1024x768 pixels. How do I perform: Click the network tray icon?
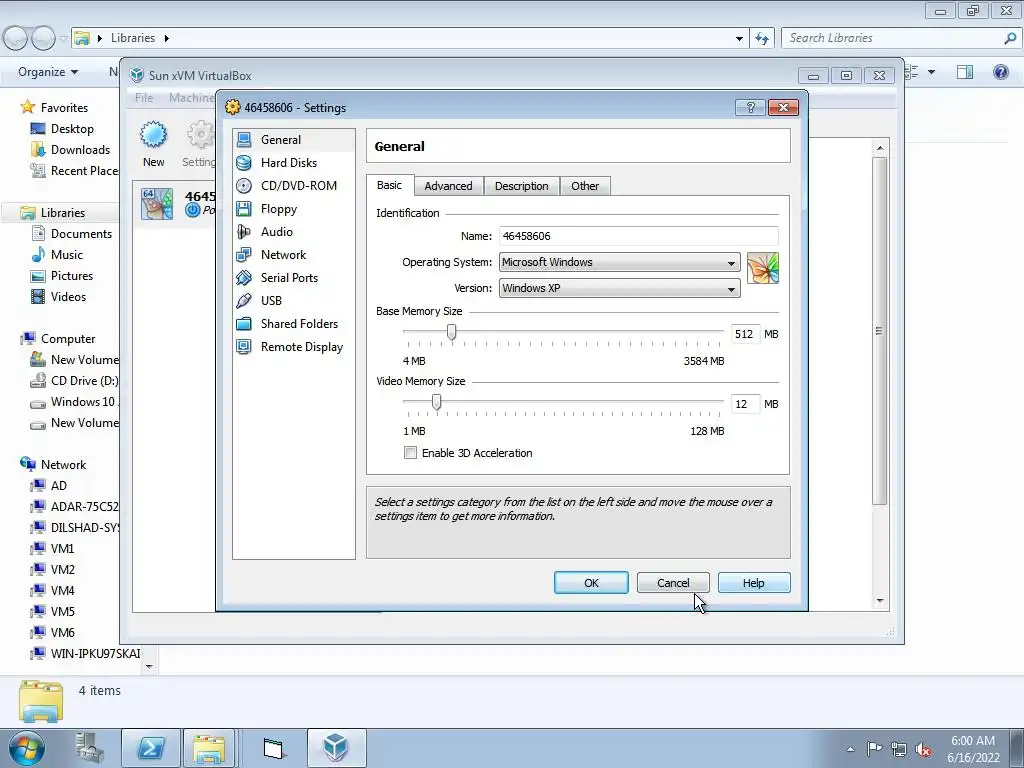[899, 749]
